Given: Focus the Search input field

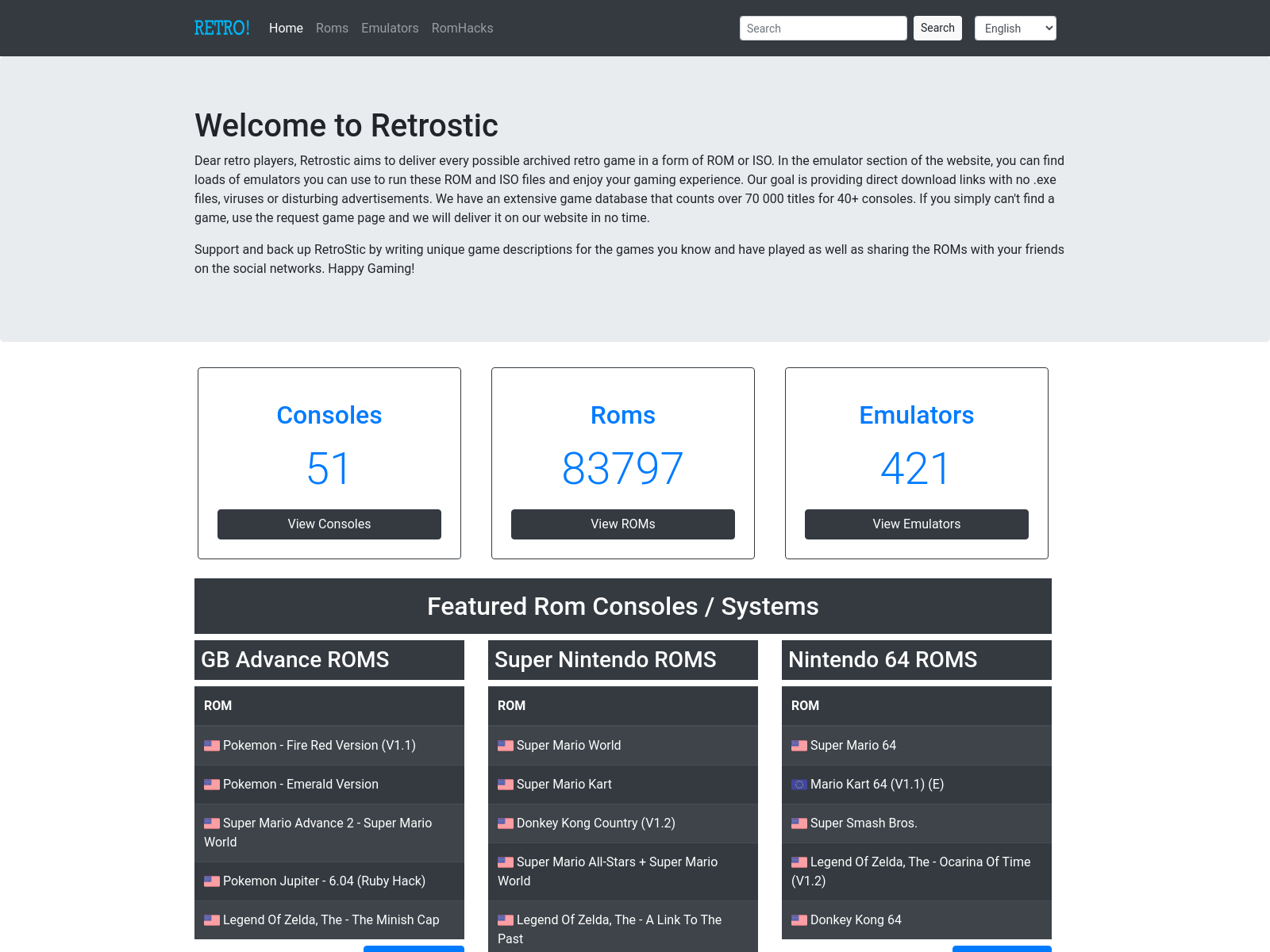Looking at the screenshot, I should tap(823, 28).
